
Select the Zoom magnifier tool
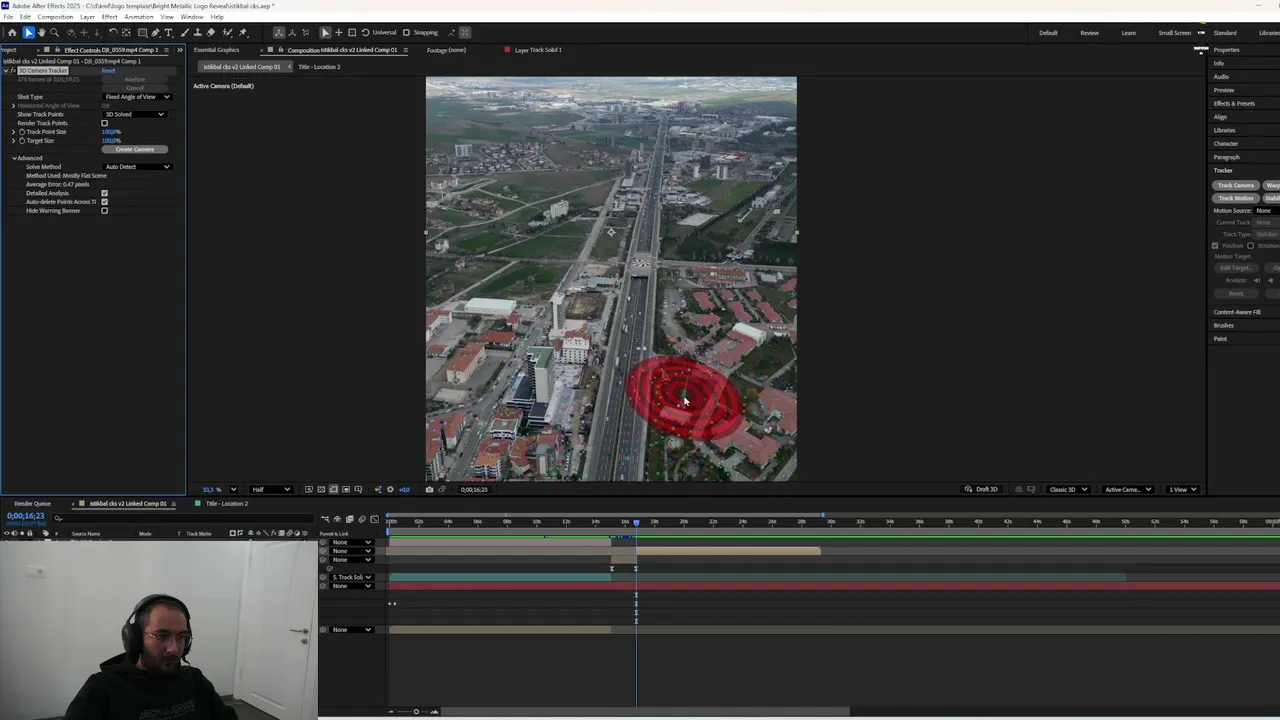[x=54, y=32]
